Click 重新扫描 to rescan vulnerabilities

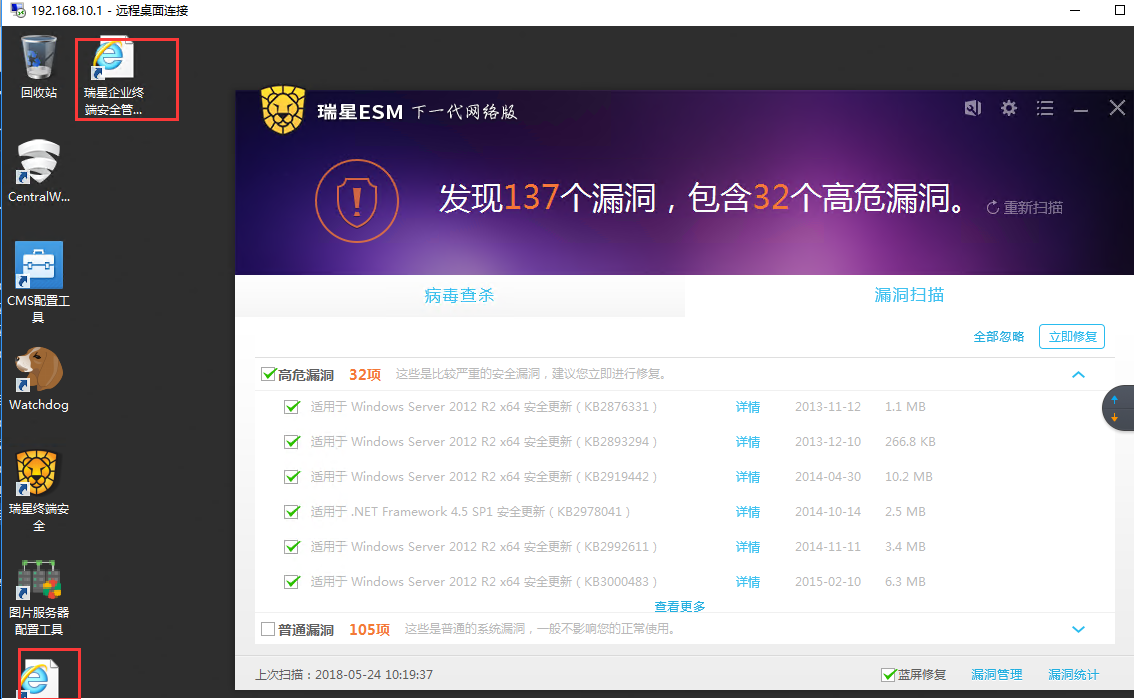[1025, 207]
